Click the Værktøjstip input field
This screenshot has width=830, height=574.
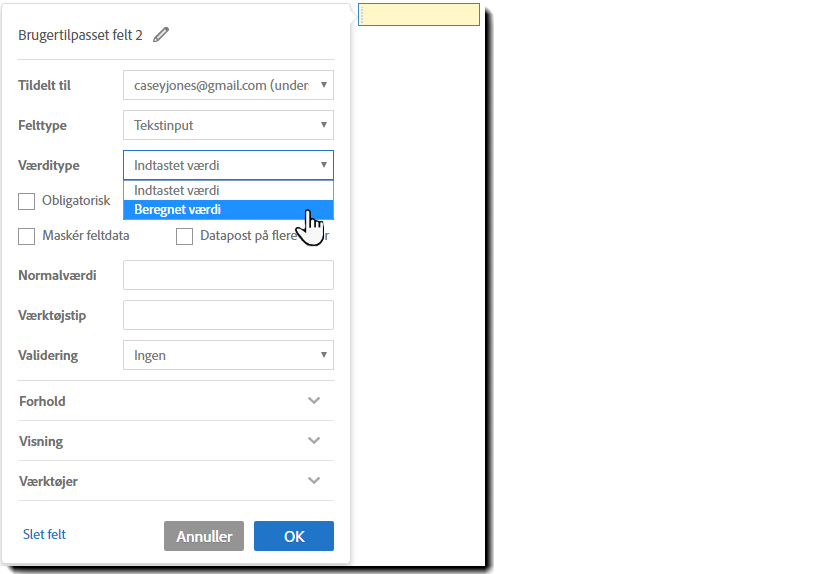coord(228,315)
